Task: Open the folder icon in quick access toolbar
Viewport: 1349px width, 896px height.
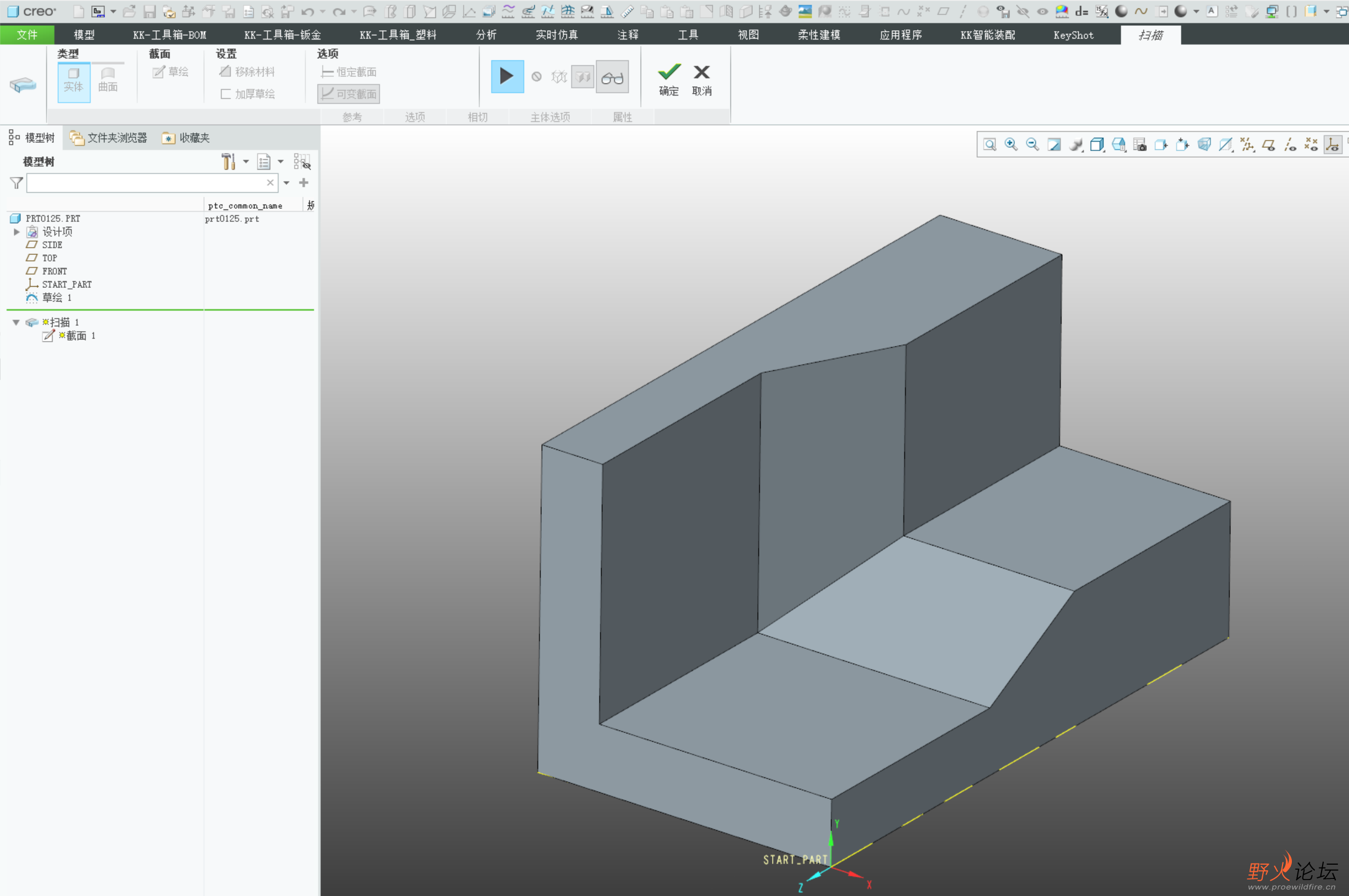Action: click(x=129, y=12)
